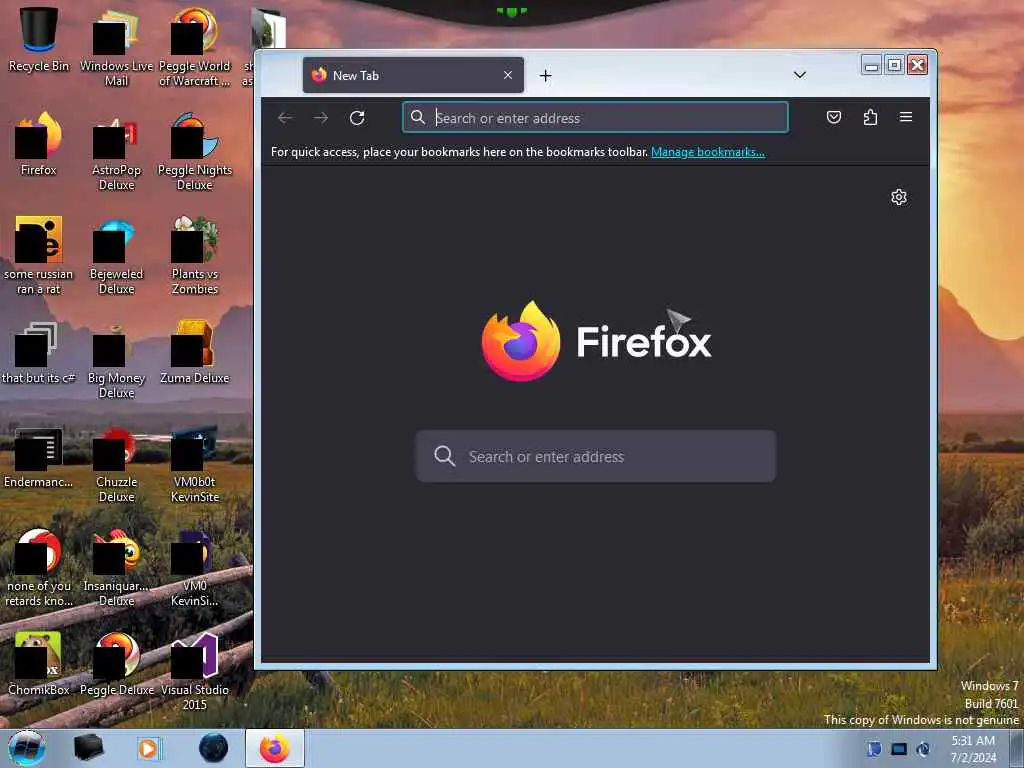Open Firefox hamburger application menu

click(x=906, y=118)
